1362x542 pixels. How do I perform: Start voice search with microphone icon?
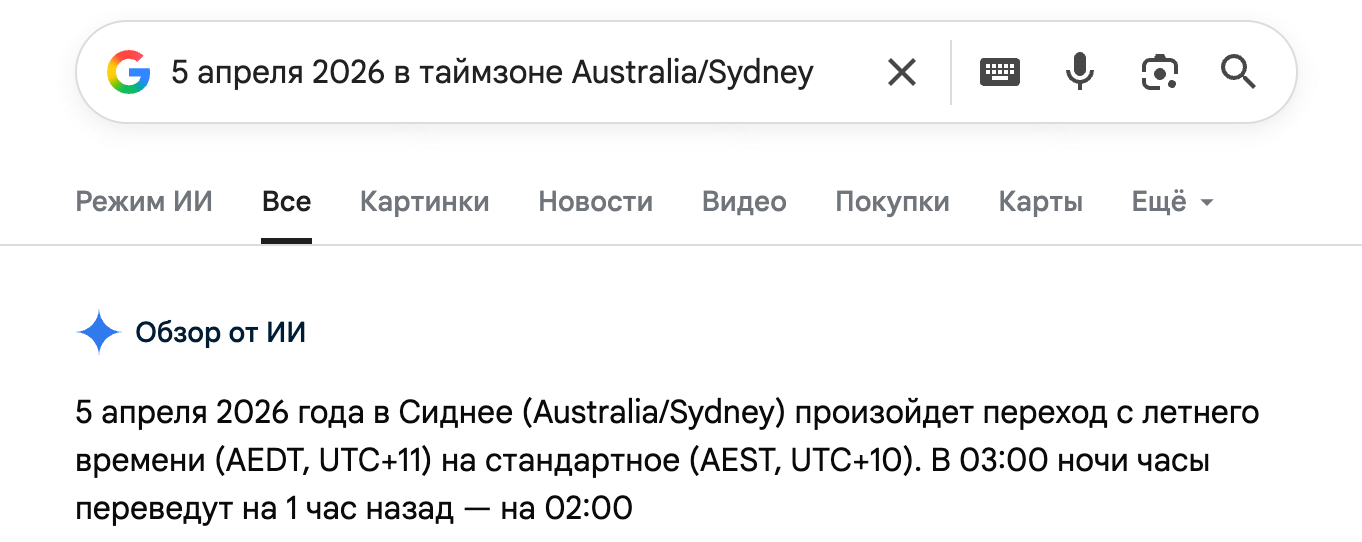[x=1079, y=72]
